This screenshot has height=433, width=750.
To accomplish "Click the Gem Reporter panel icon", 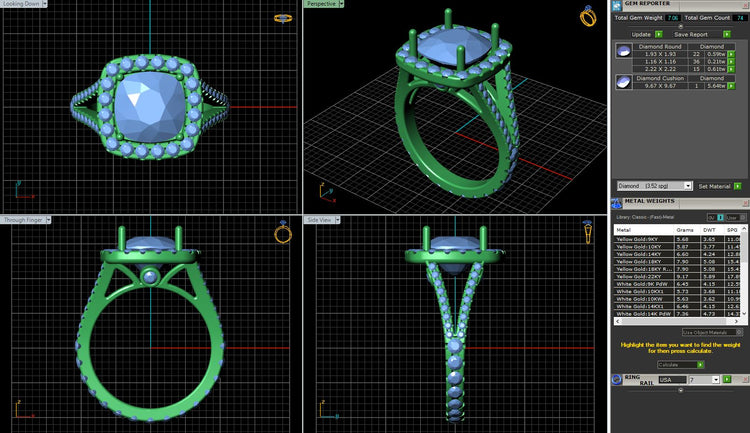I will point(618,5).
